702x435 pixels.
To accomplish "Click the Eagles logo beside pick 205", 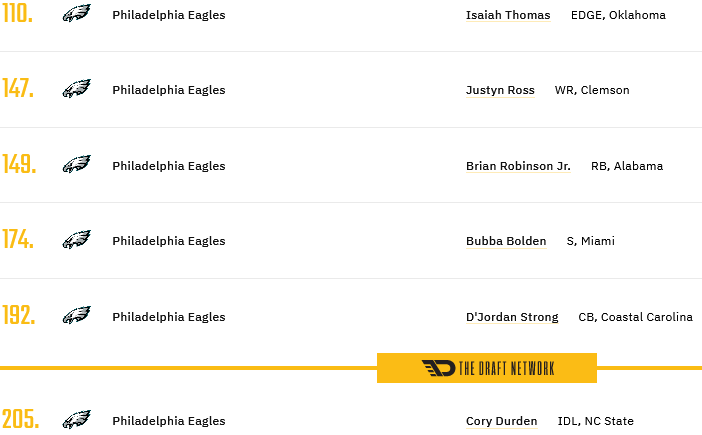I will (76, 420).
